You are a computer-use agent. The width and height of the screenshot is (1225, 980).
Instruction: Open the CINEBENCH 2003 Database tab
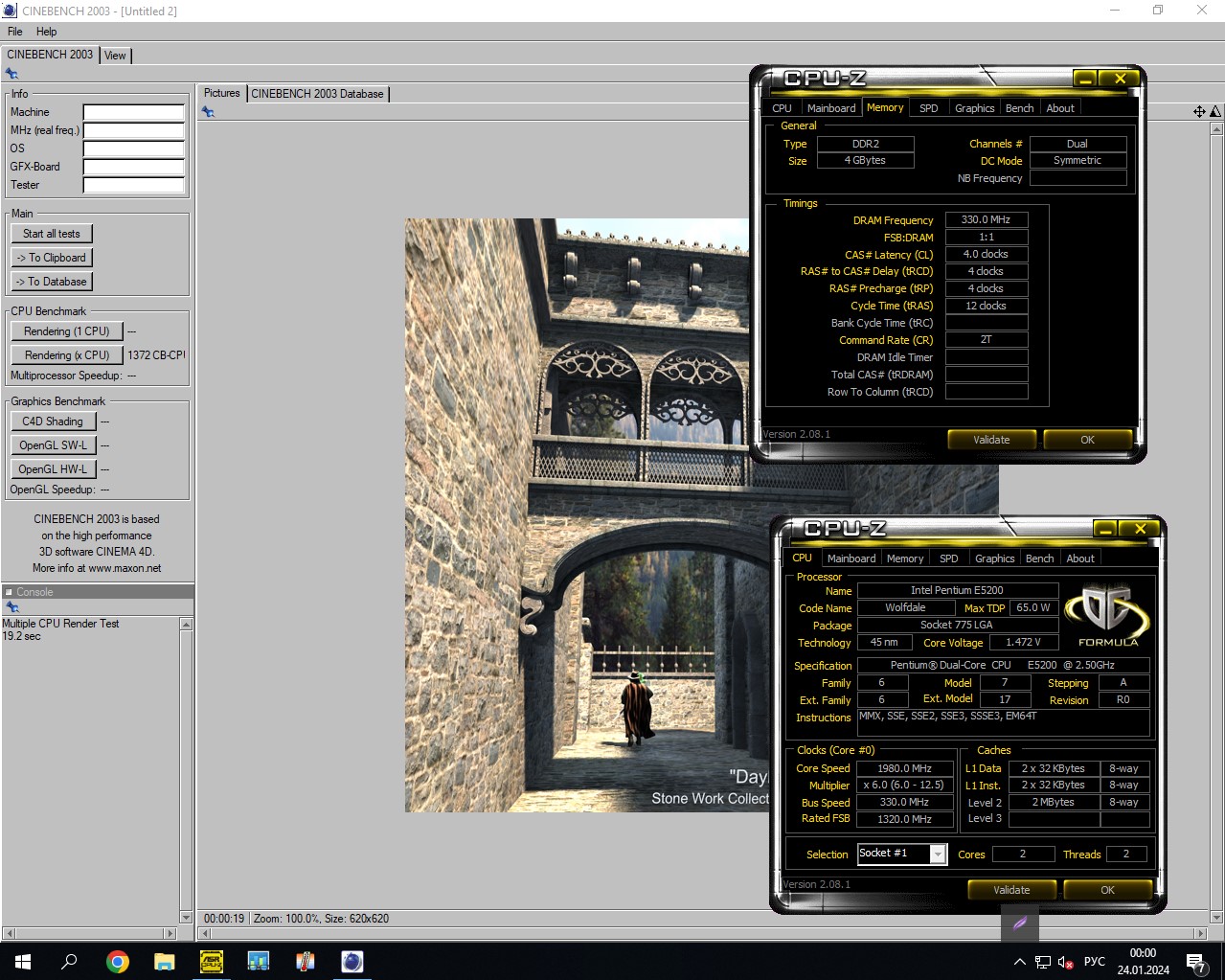pos(317,94)
